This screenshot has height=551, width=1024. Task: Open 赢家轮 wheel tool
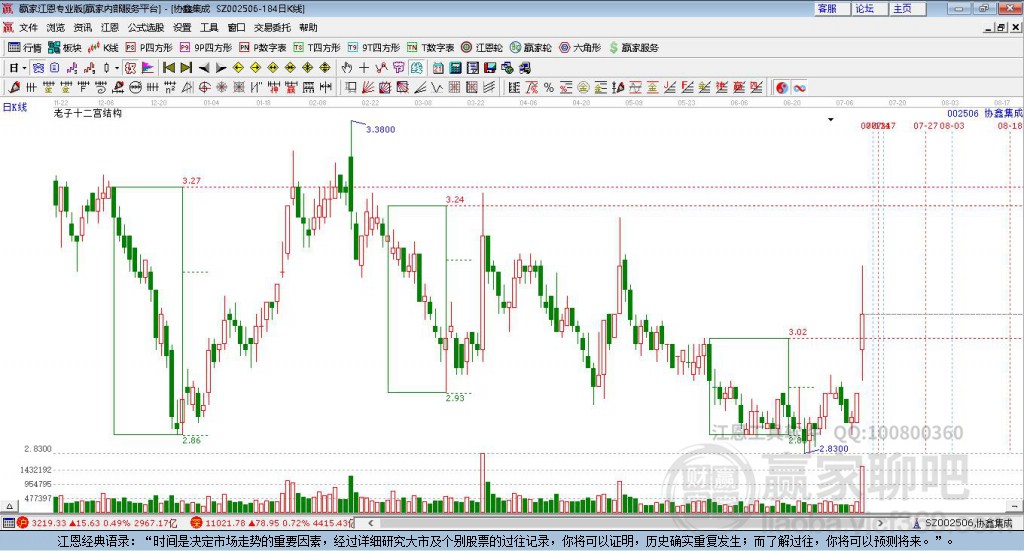tap(530, 48)
